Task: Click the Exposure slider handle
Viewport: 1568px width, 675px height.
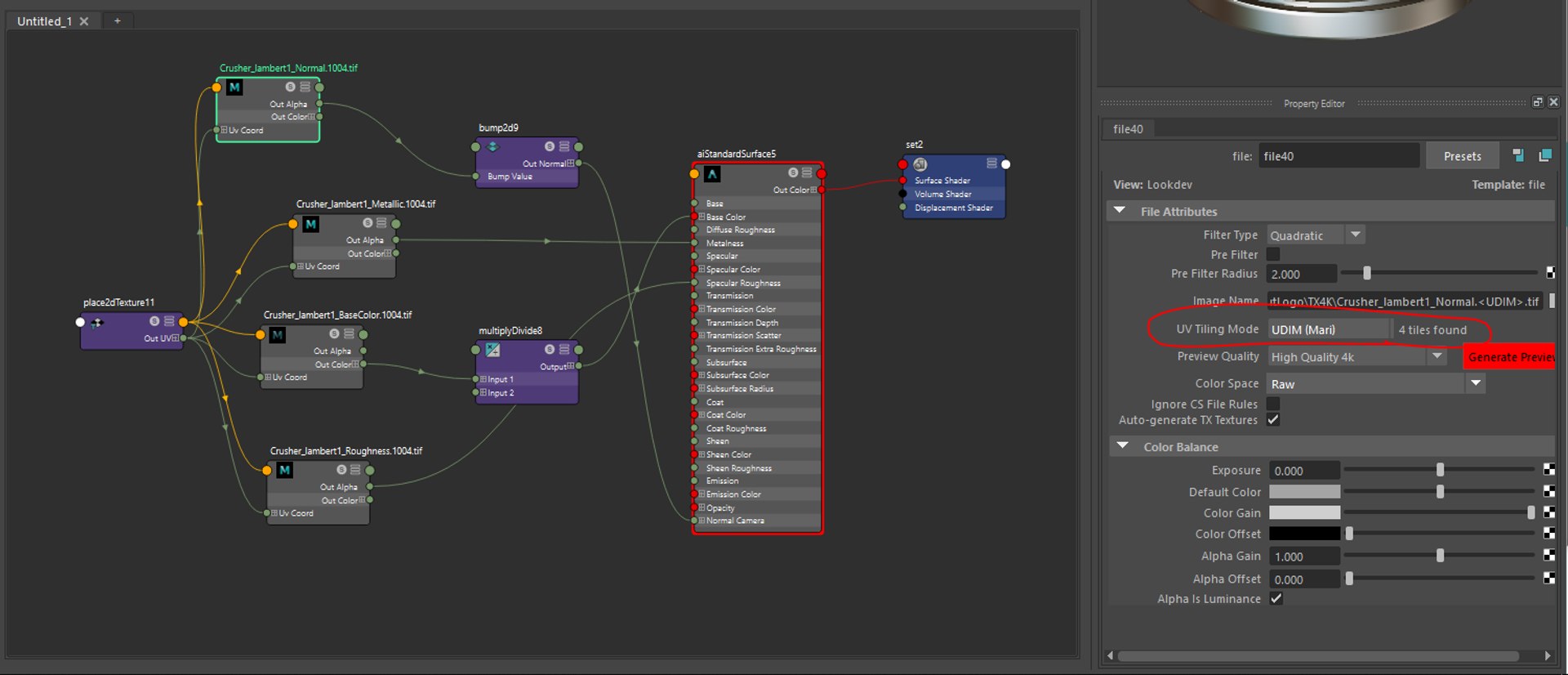Action: click(x=1441, y=470)
